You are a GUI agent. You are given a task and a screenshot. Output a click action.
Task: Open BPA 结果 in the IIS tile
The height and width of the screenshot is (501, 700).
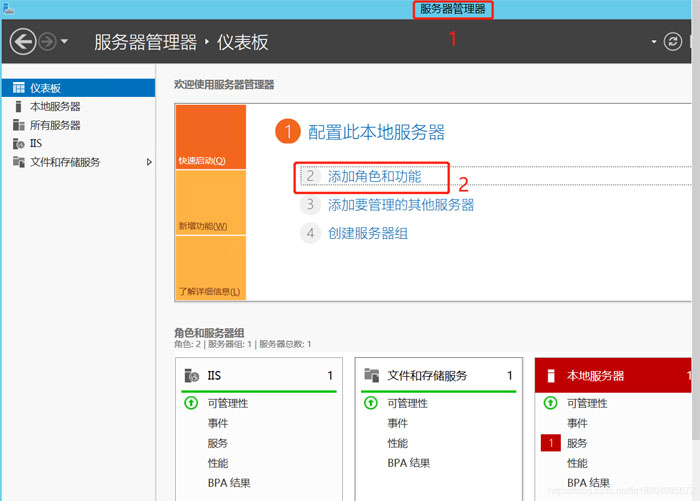[x=229, y=483]
